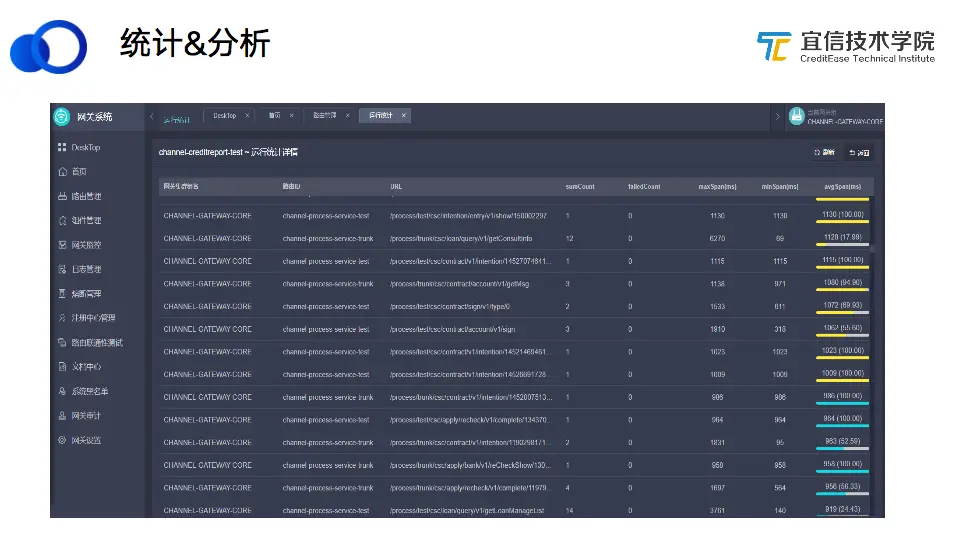Click the current gateway router avatar icon
960x540 pixels.
tap(796, 116)
